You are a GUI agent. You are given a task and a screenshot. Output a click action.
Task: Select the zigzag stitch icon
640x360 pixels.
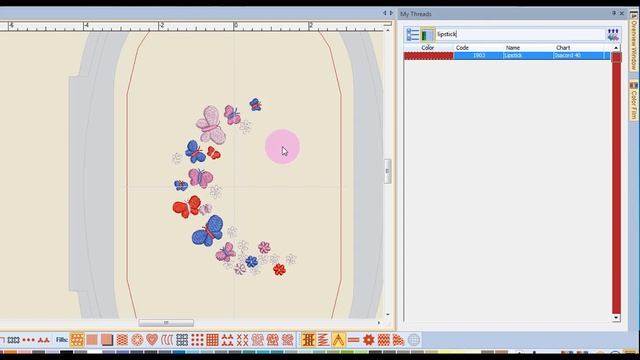point(323,340)
